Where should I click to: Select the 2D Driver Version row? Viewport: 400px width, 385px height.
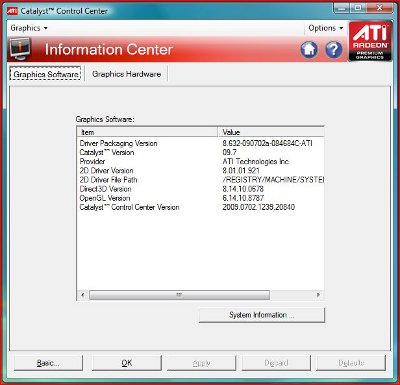pyautogui.click(x=200, y=171)
